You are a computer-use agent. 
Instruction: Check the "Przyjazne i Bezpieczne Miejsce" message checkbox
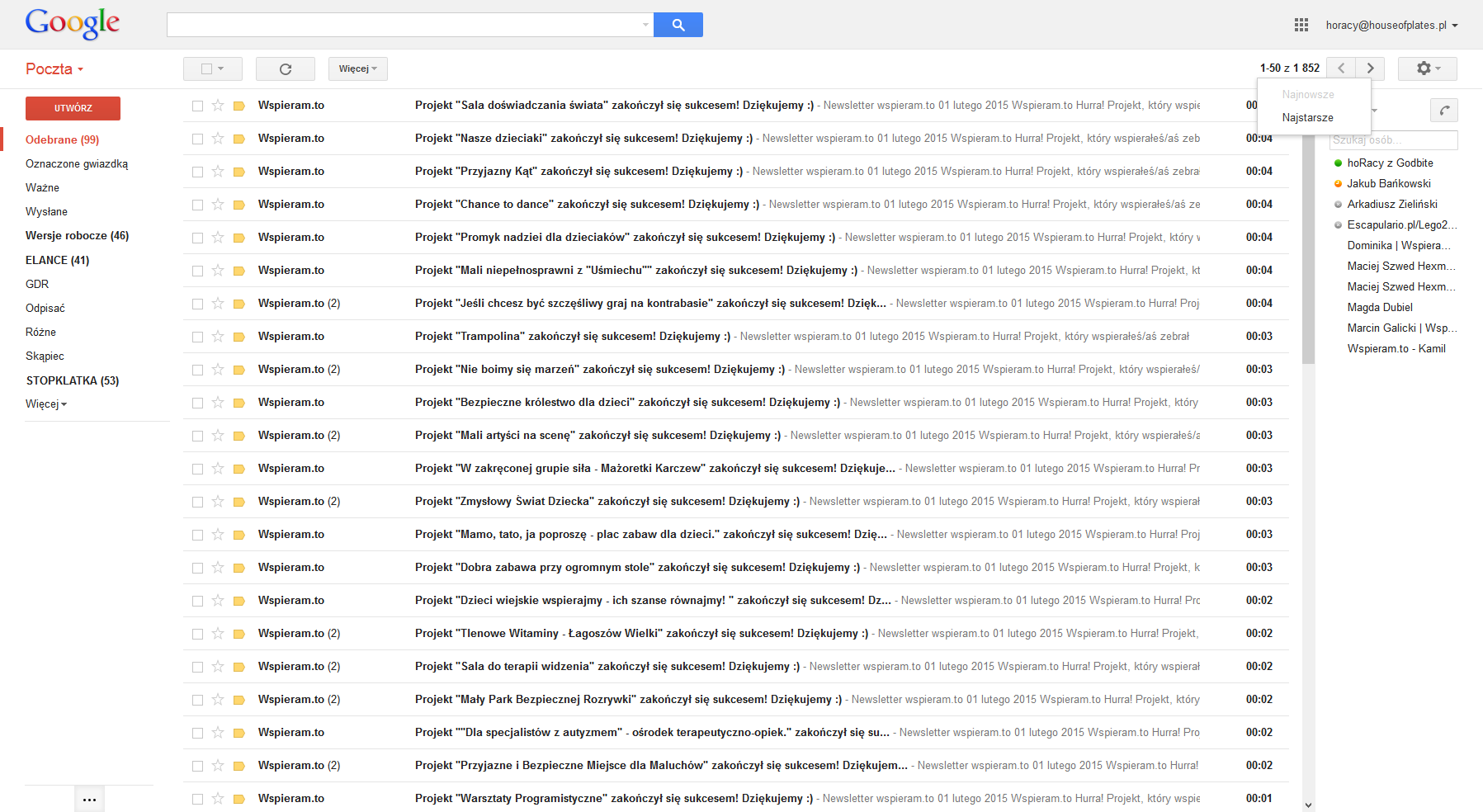[197, 766]
